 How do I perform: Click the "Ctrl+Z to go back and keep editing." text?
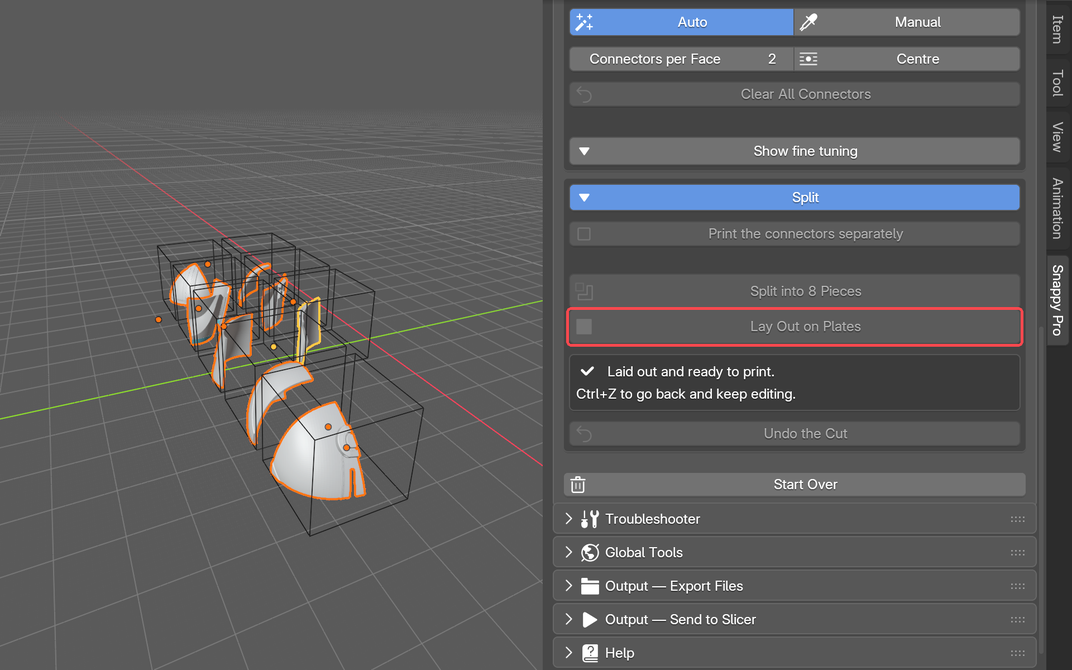(x=686, y=394)
